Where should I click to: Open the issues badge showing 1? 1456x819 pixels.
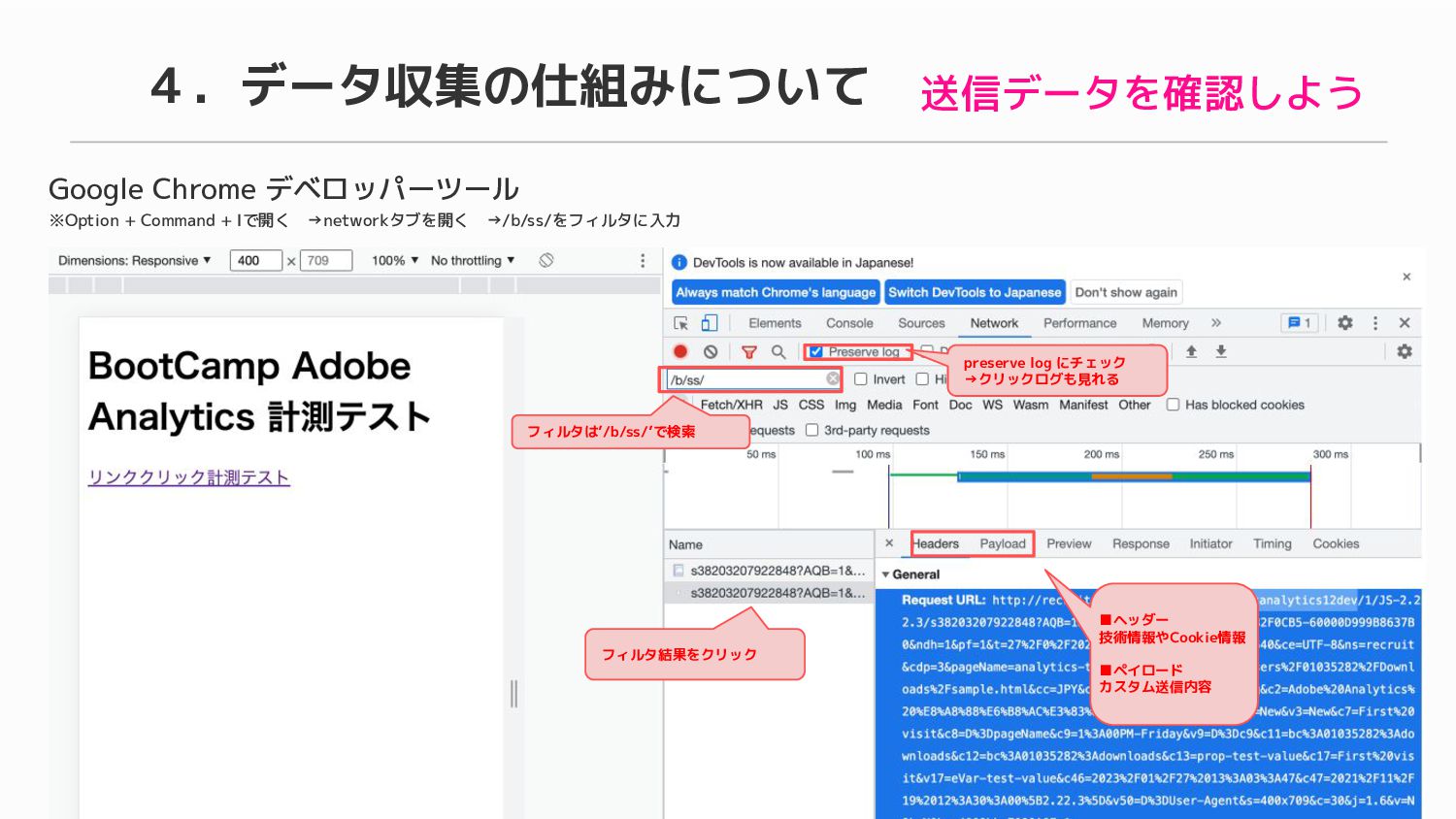click(1299, 323)
